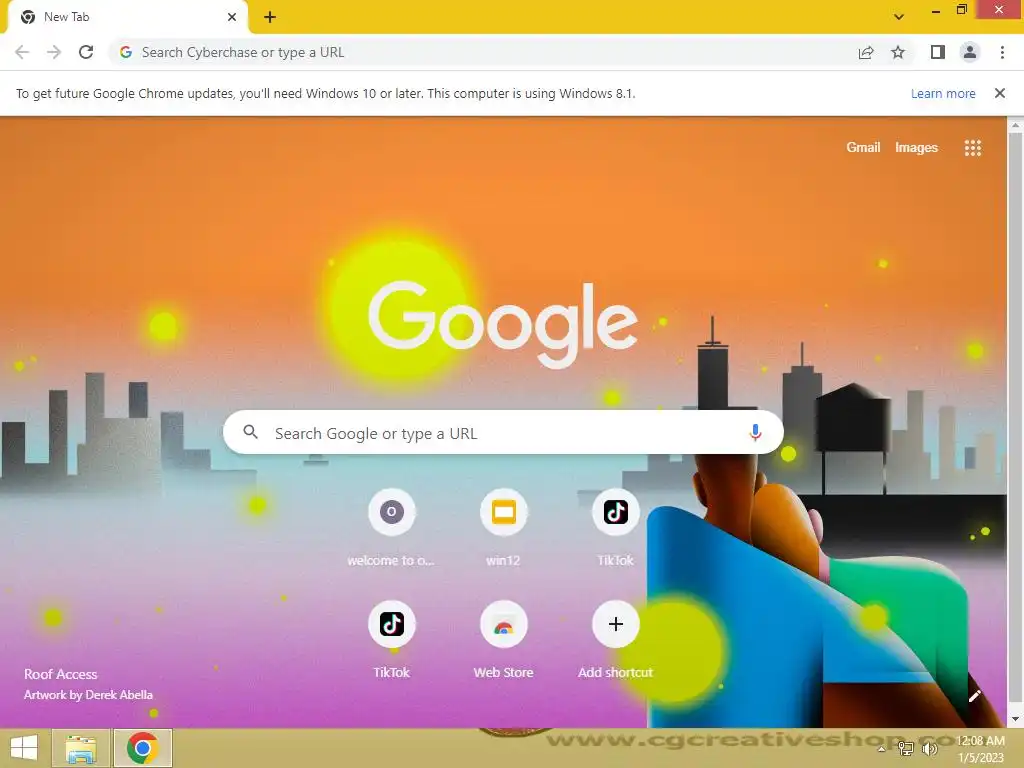
Task: Click the share page icon in address bar
Action: click(866, 52)
